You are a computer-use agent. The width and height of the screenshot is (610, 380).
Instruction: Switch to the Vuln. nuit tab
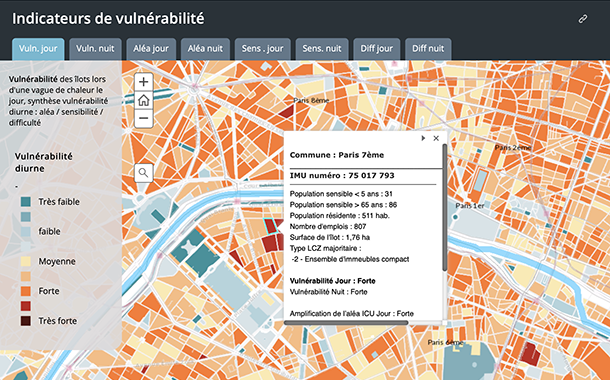95,49
